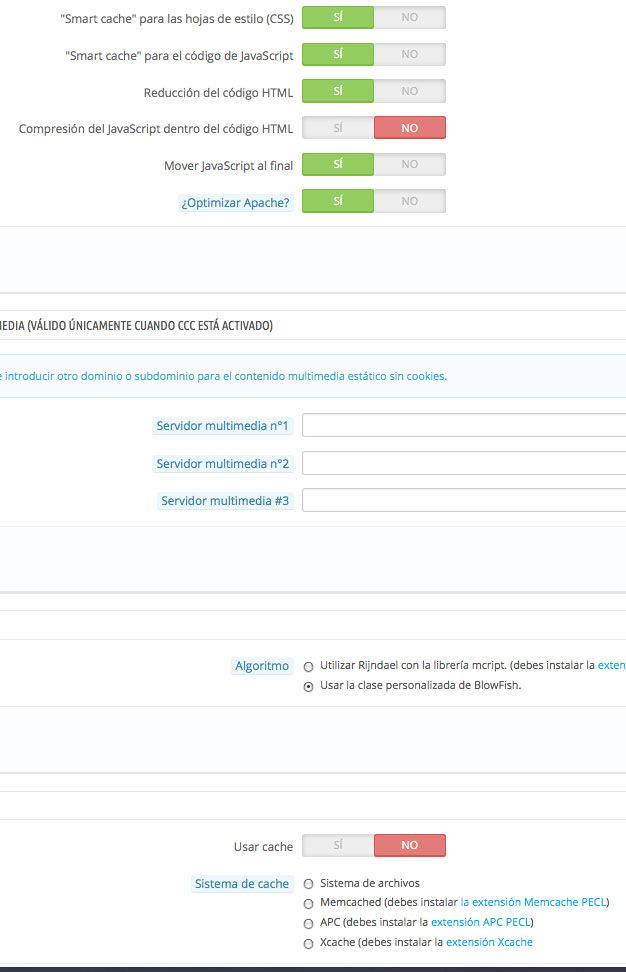This screenshot has width=626, height=972.
Task: Set Smart cache for JavaScript to SÍ
Action: coord(338,55)
